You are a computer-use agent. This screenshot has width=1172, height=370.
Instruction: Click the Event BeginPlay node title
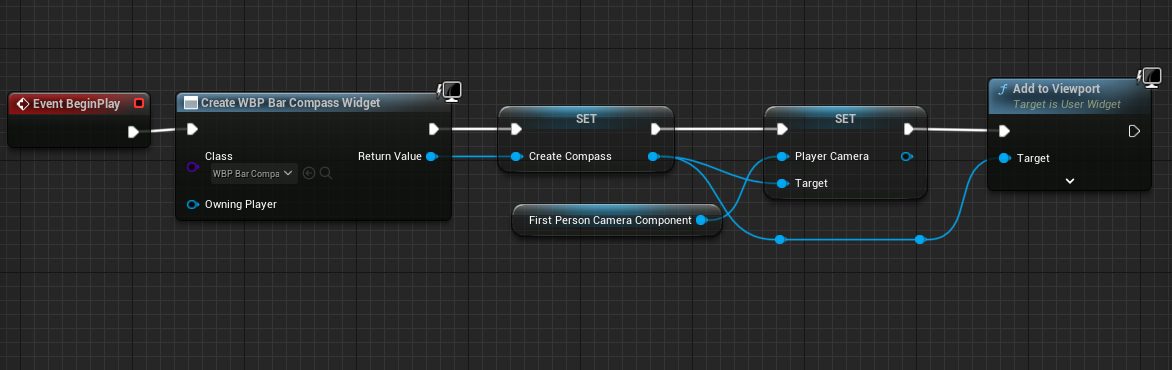(x=76, y=104)
